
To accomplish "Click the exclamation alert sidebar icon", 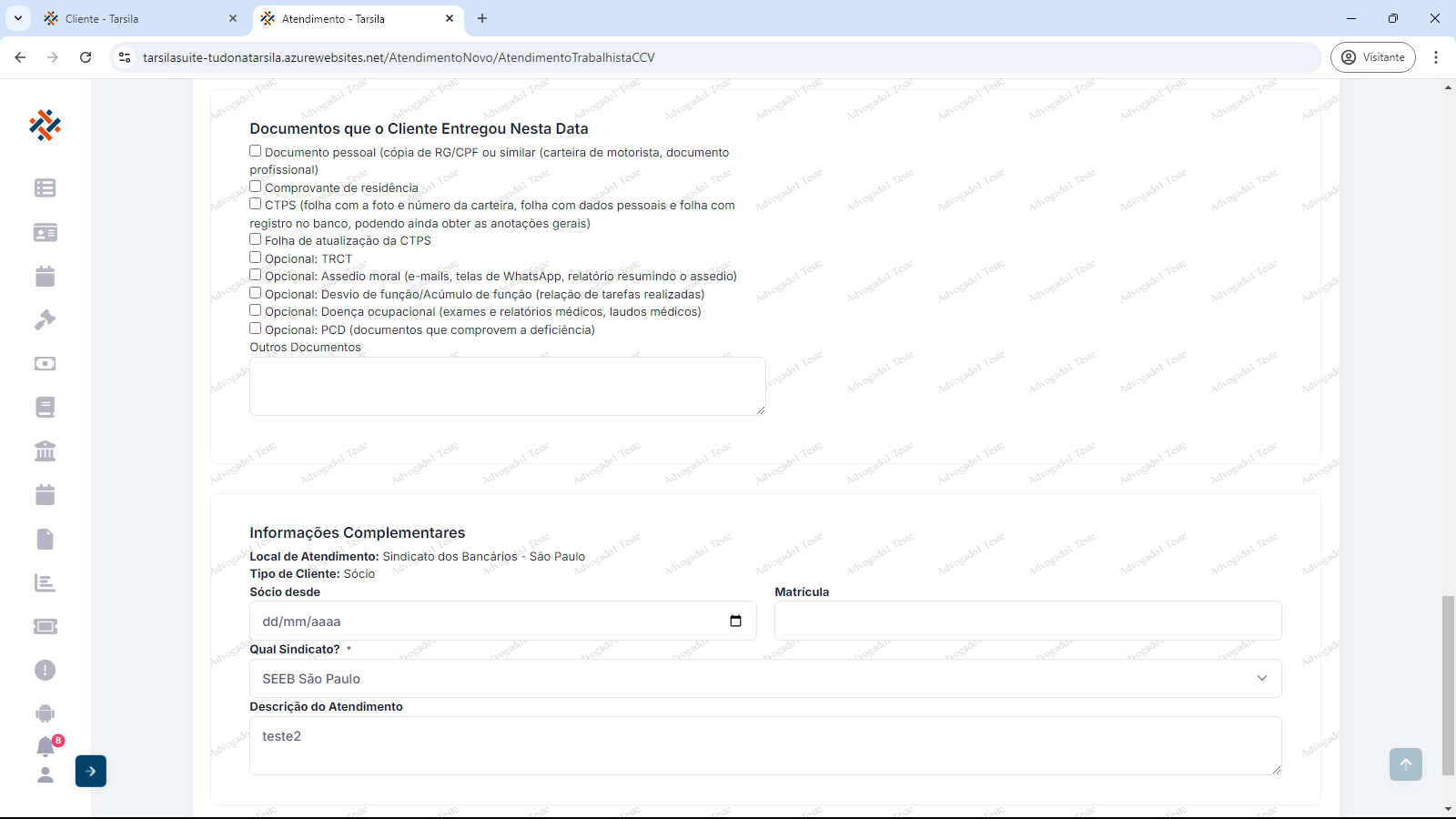I will pyautogui.click(x=45, y=670).
